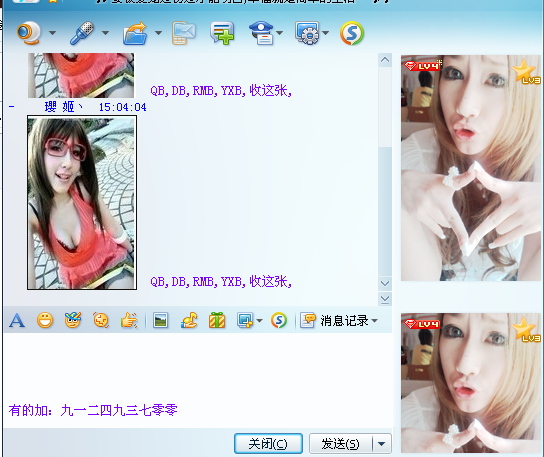544x457 pixels.
Task: Click the LV4 diamond badge on upper avatar
Action: pos(422,66)
